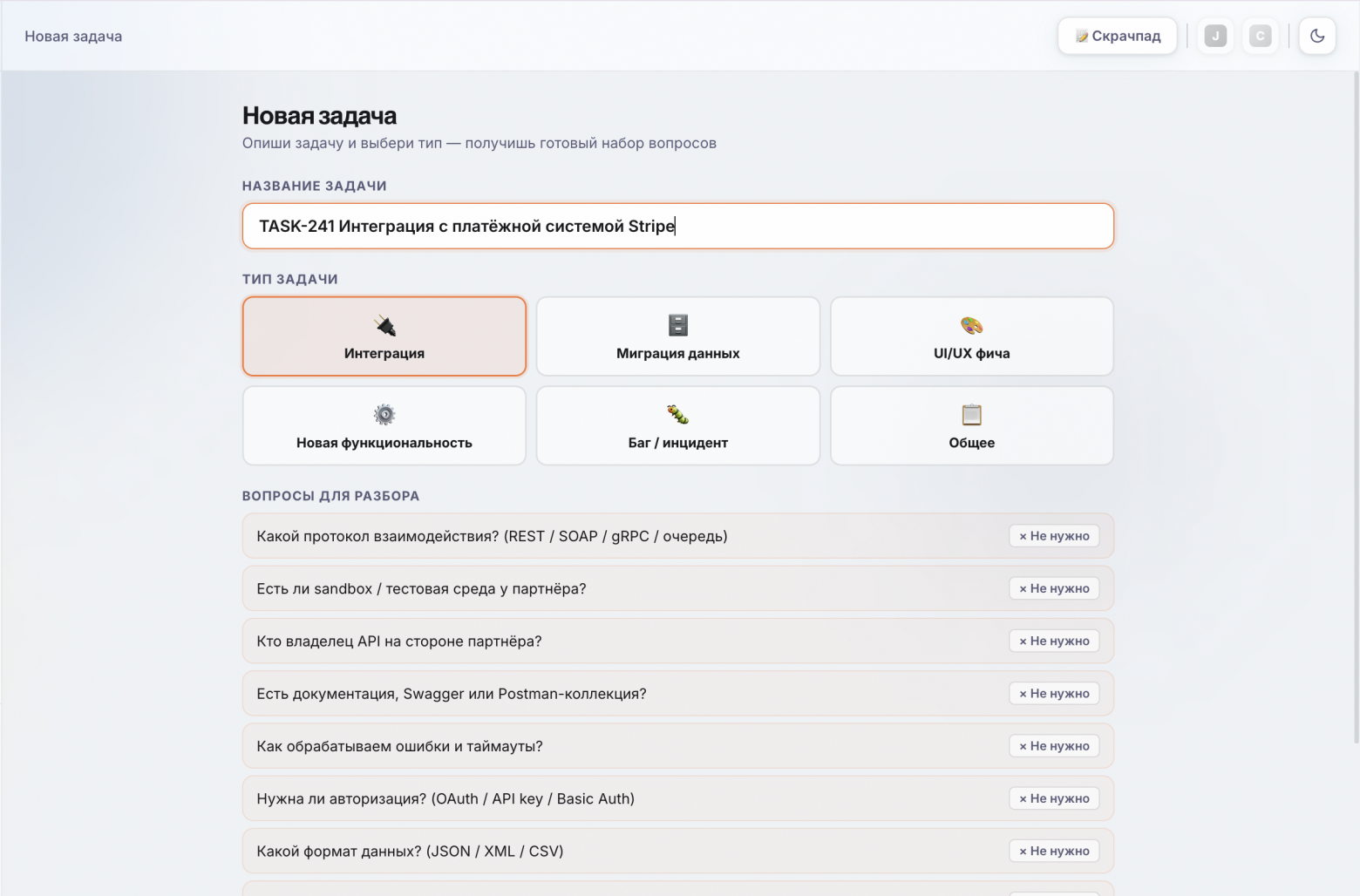Click the task name input field
Image resolution: width=1360 pixels, height=896 pixels.
pos(677,226)
